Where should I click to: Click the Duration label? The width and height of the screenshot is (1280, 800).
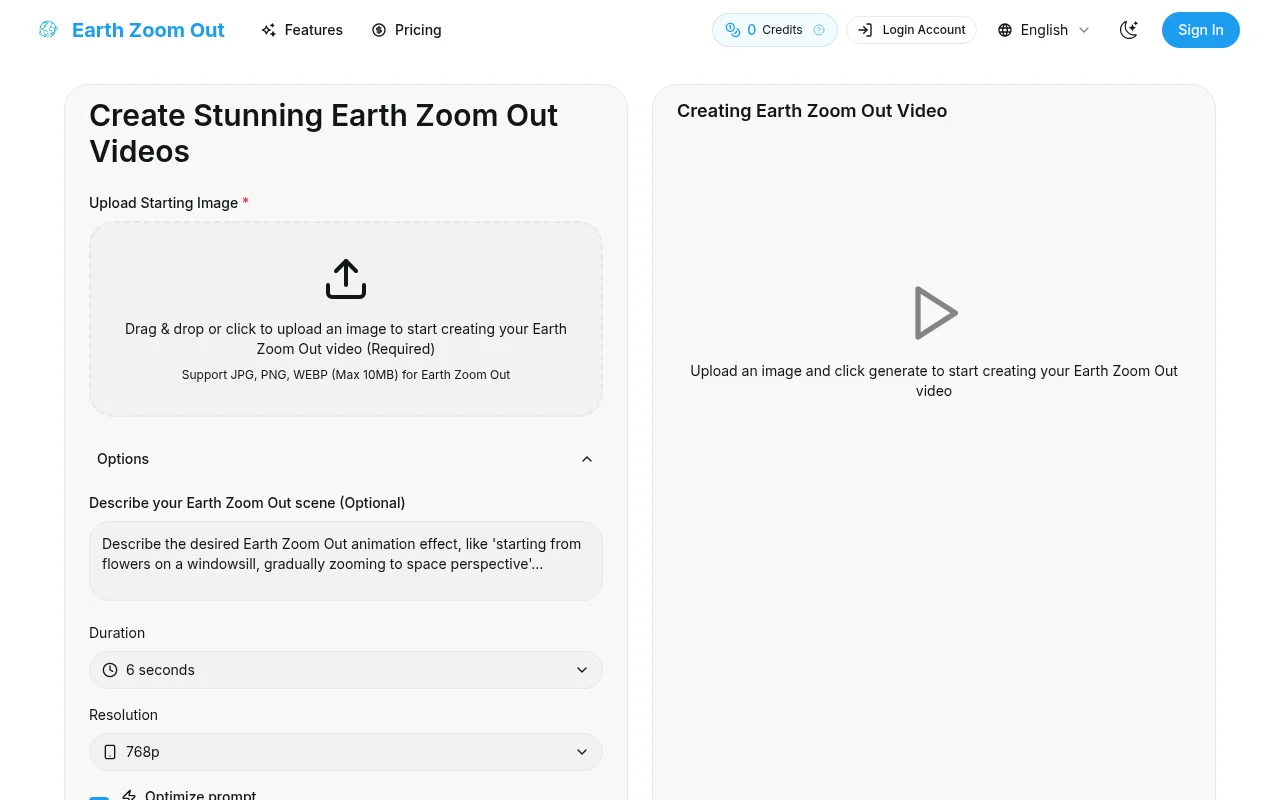[x=117, y=633]
